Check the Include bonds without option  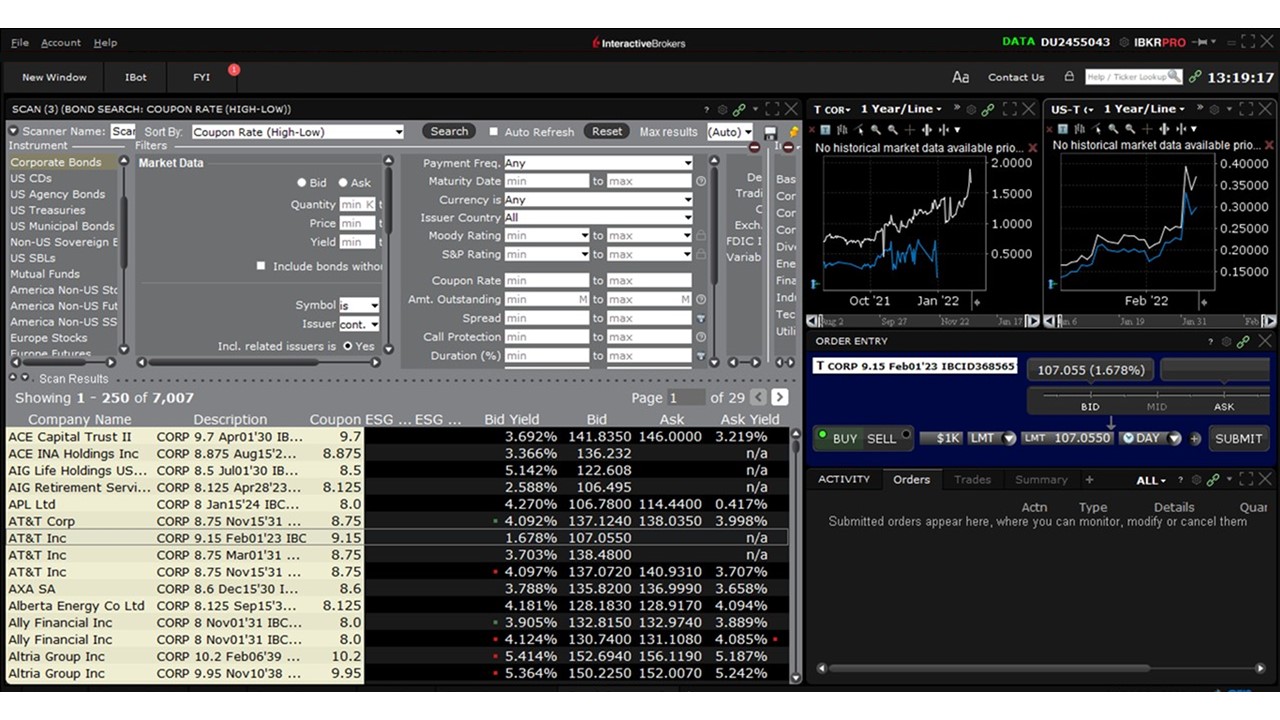tap(261, 266)
